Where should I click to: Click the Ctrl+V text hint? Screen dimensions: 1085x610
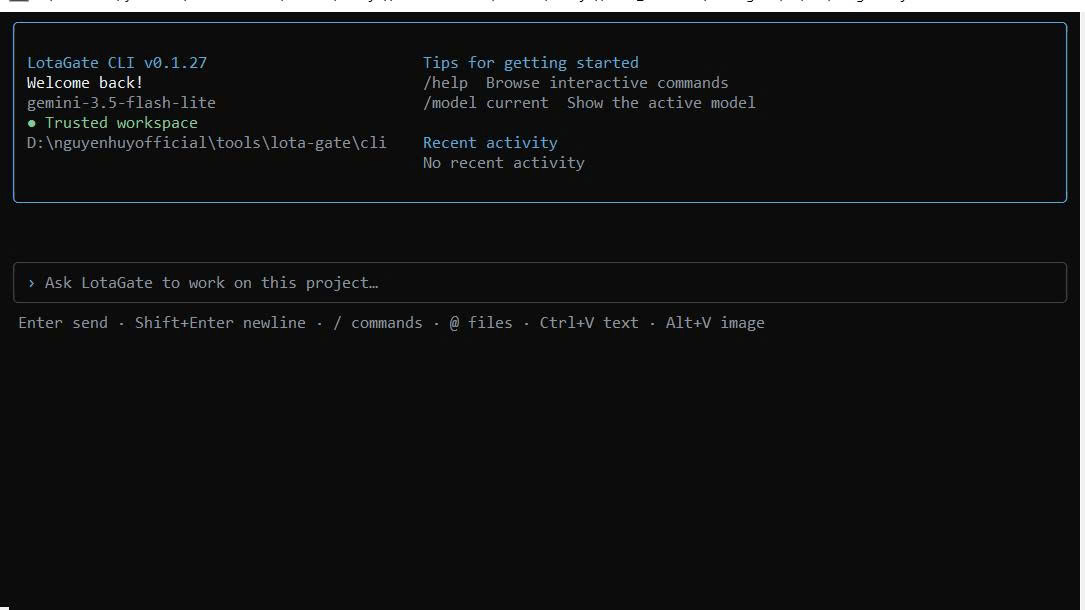(589, 323)
